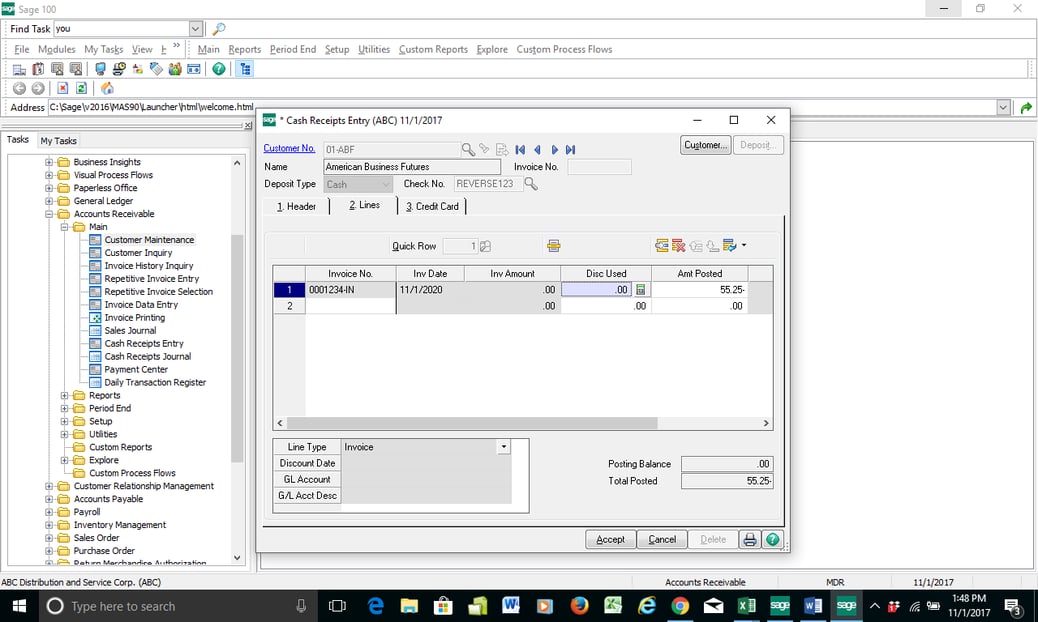Navigate to the first cash receipt record
The height and width of the screenshot is (622, 1038).
[521, 149]
